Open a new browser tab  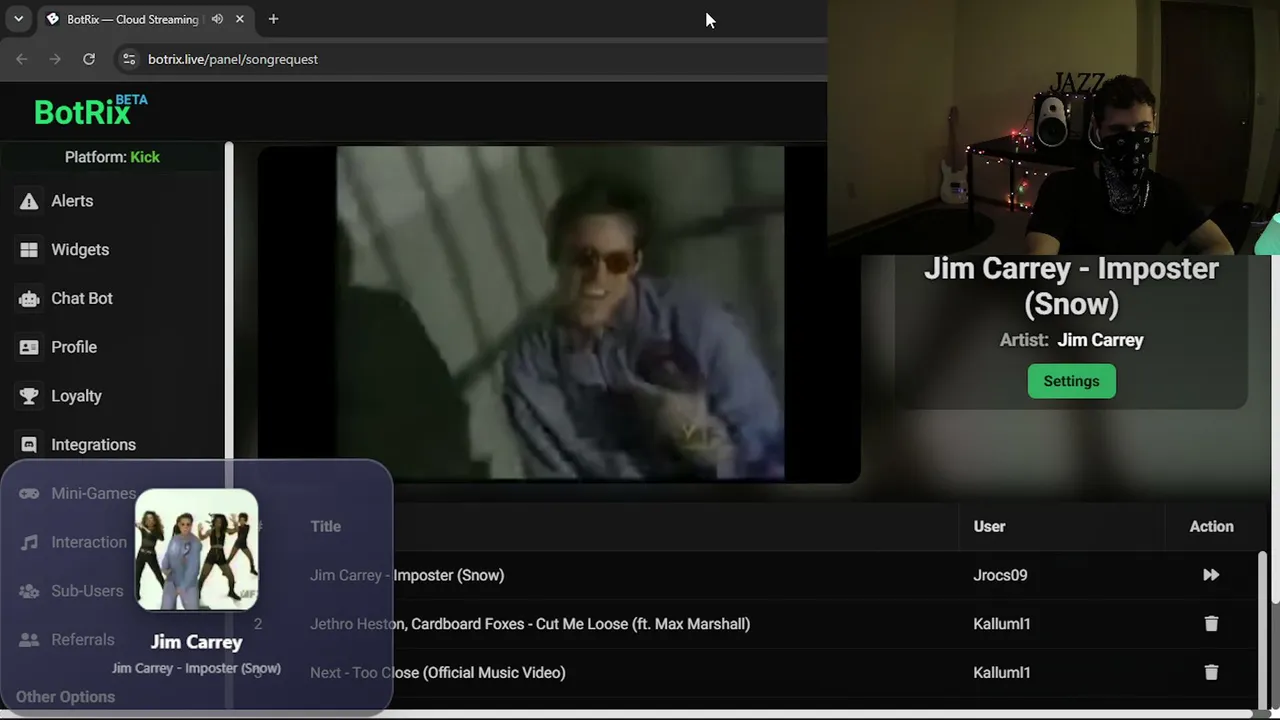(273, 19)
